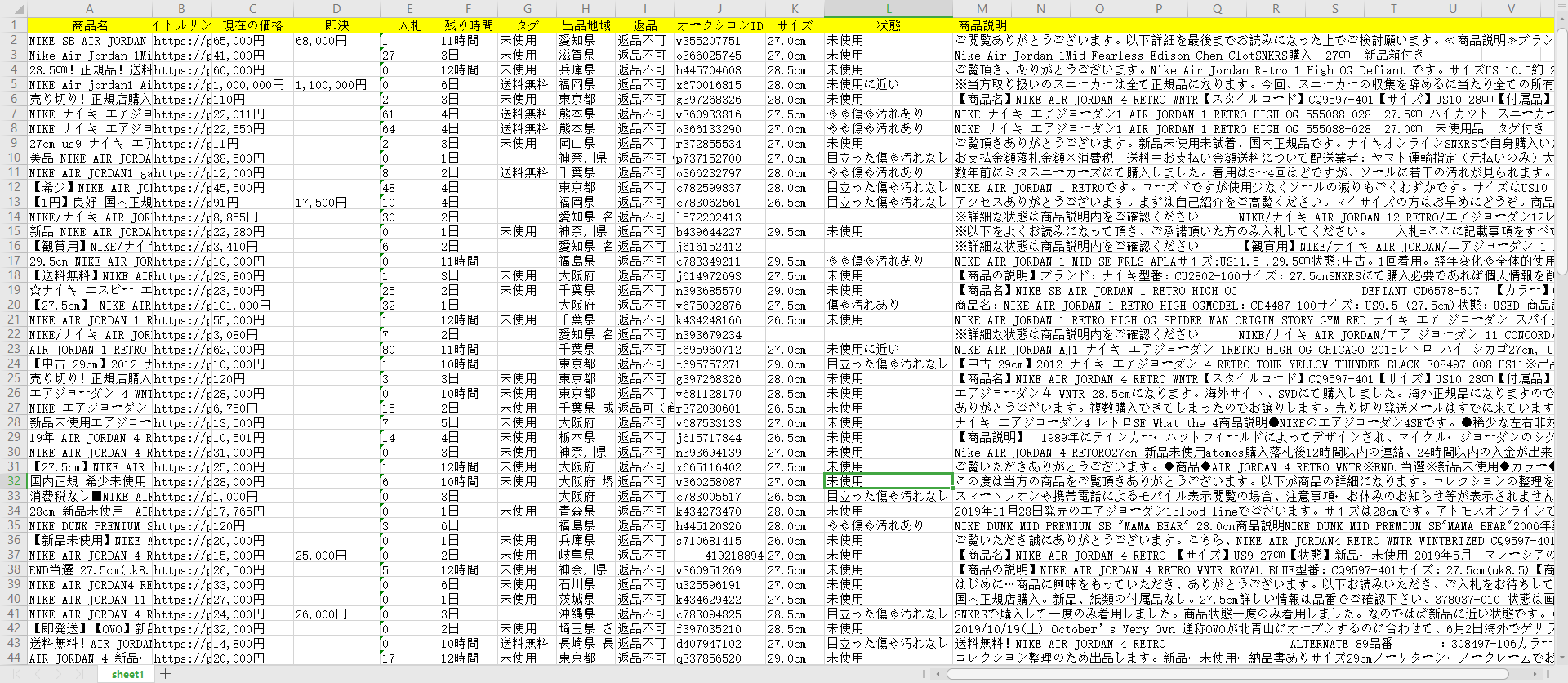Select the 傷や汚れあり status cell
1568x683 pixels.
889,305
